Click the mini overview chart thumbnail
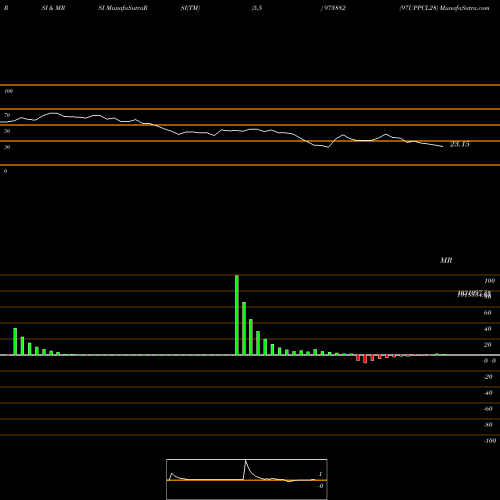Viewport: 500px width, 500px height. (247, 479)
